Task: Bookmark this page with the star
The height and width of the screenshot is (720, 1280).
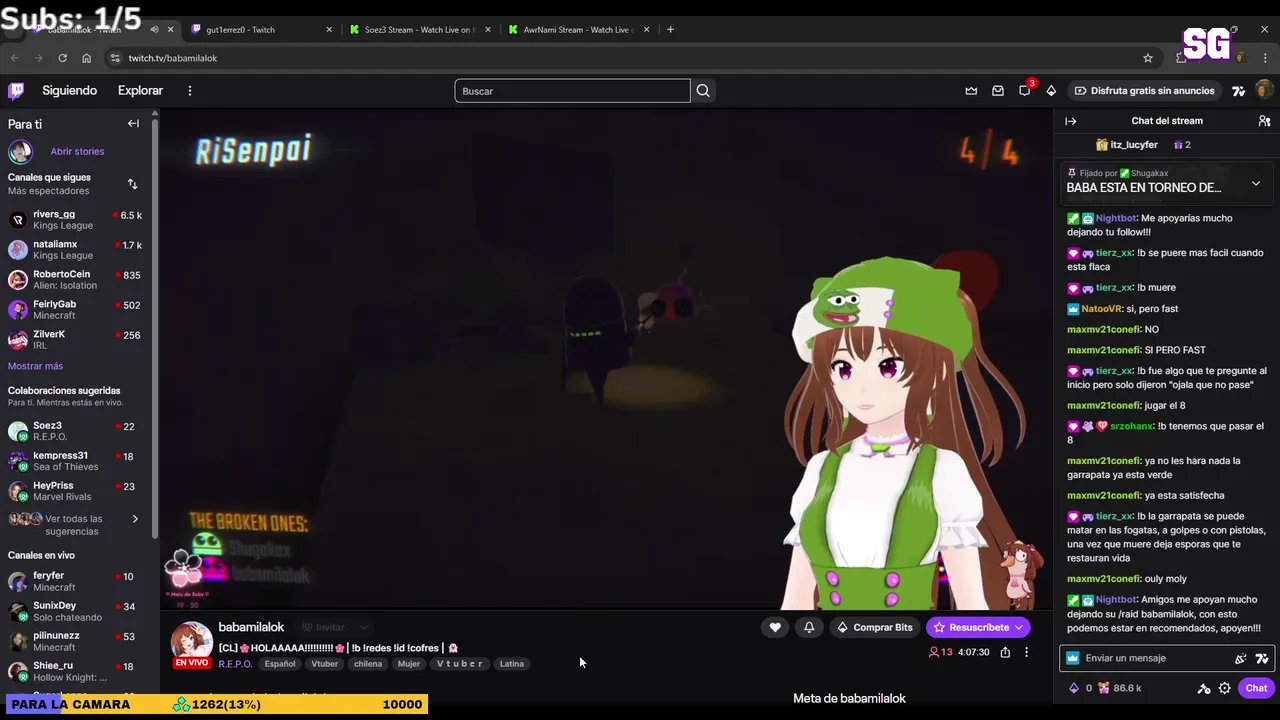Action: [x=1148, y=58]
